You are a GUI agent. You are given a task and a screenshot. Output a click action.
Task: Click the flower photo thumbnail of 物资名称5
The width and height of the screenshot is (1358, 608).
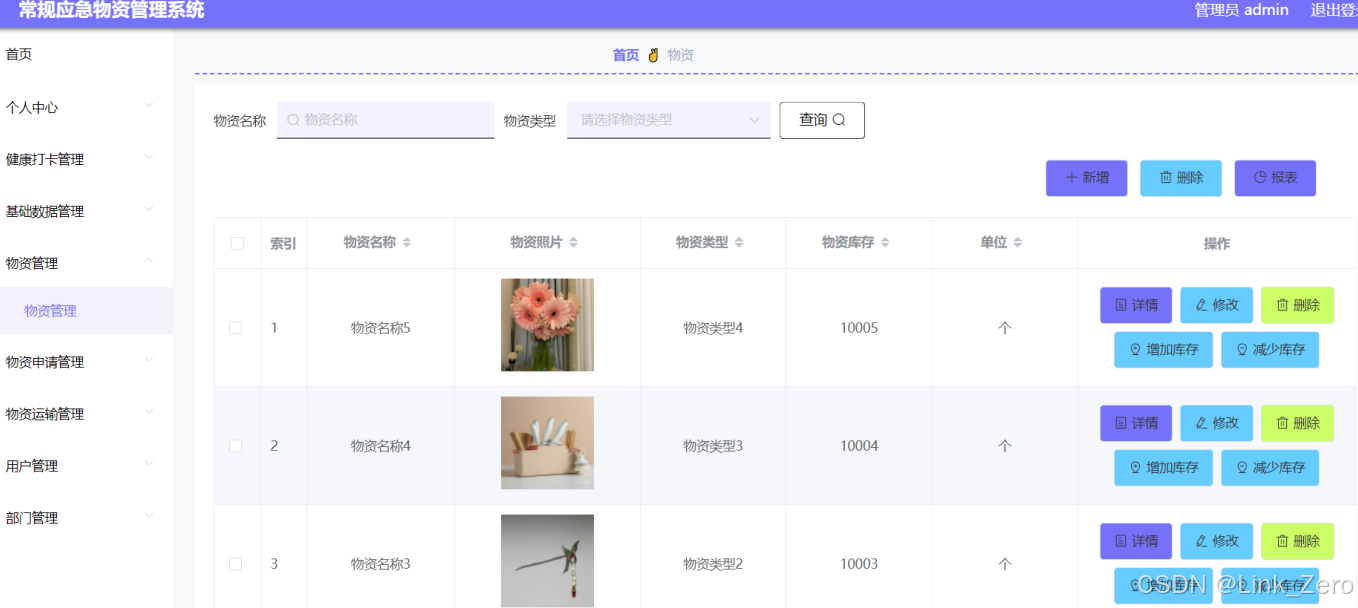pos(547,324)
